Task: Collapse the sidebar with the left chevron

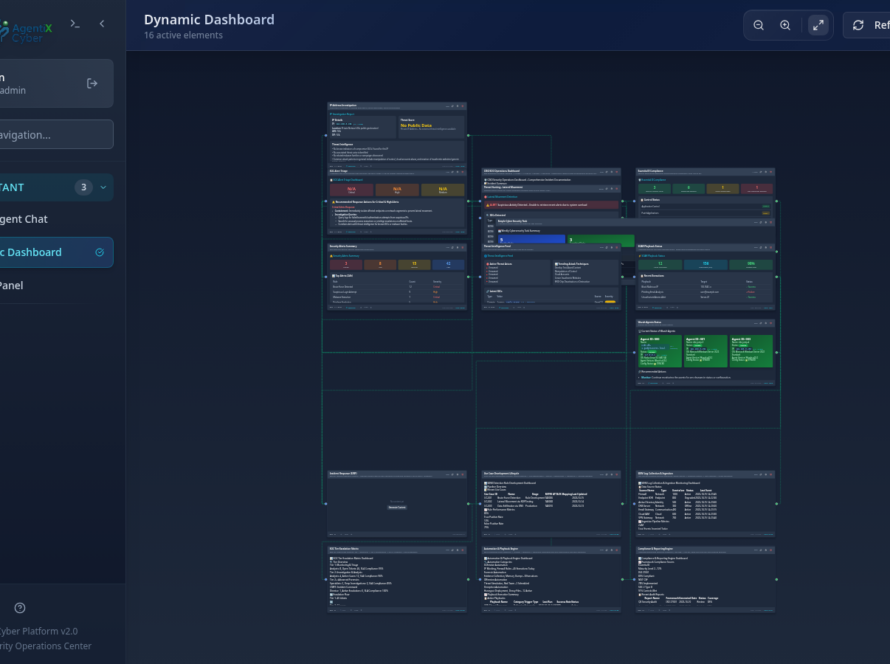Action: click(x=101, y=23)
